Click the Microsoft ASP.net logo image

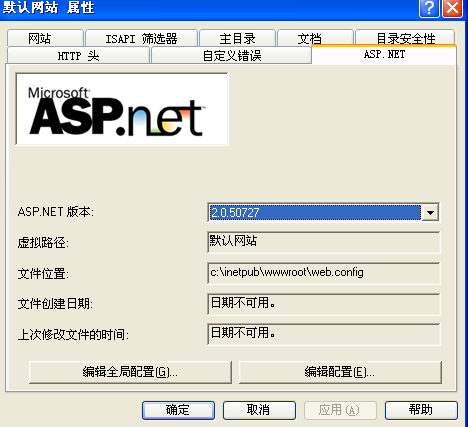(122, 109)
